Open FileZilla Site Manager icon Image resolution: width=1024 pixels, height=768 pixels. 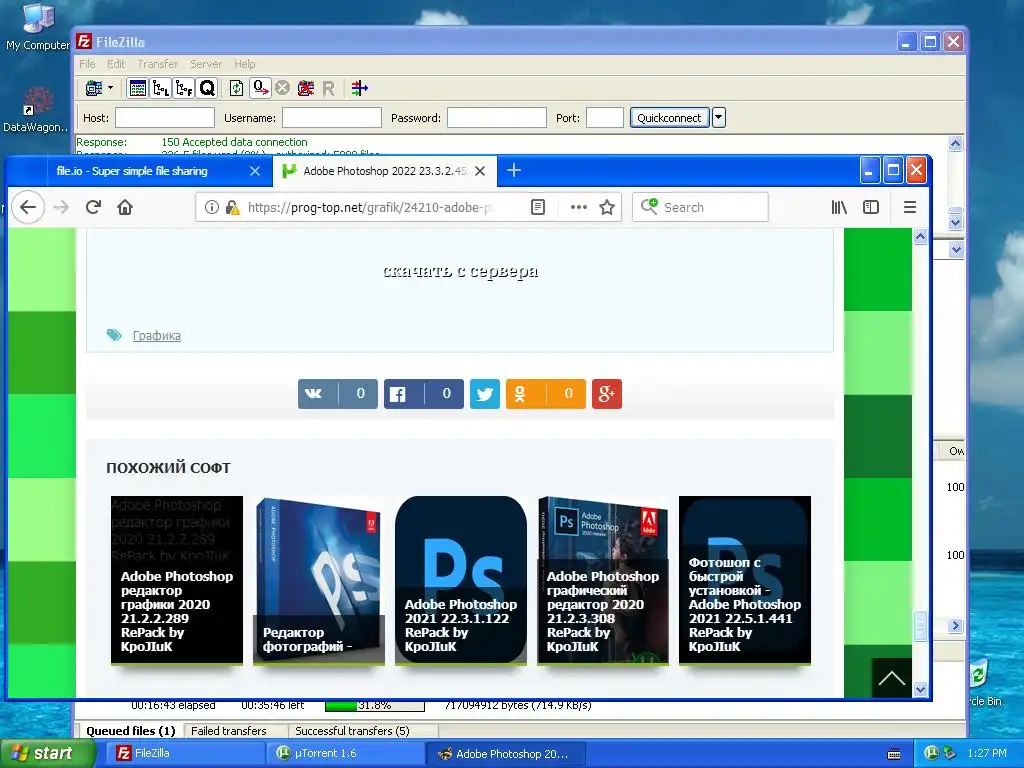[x=94, y=88]
